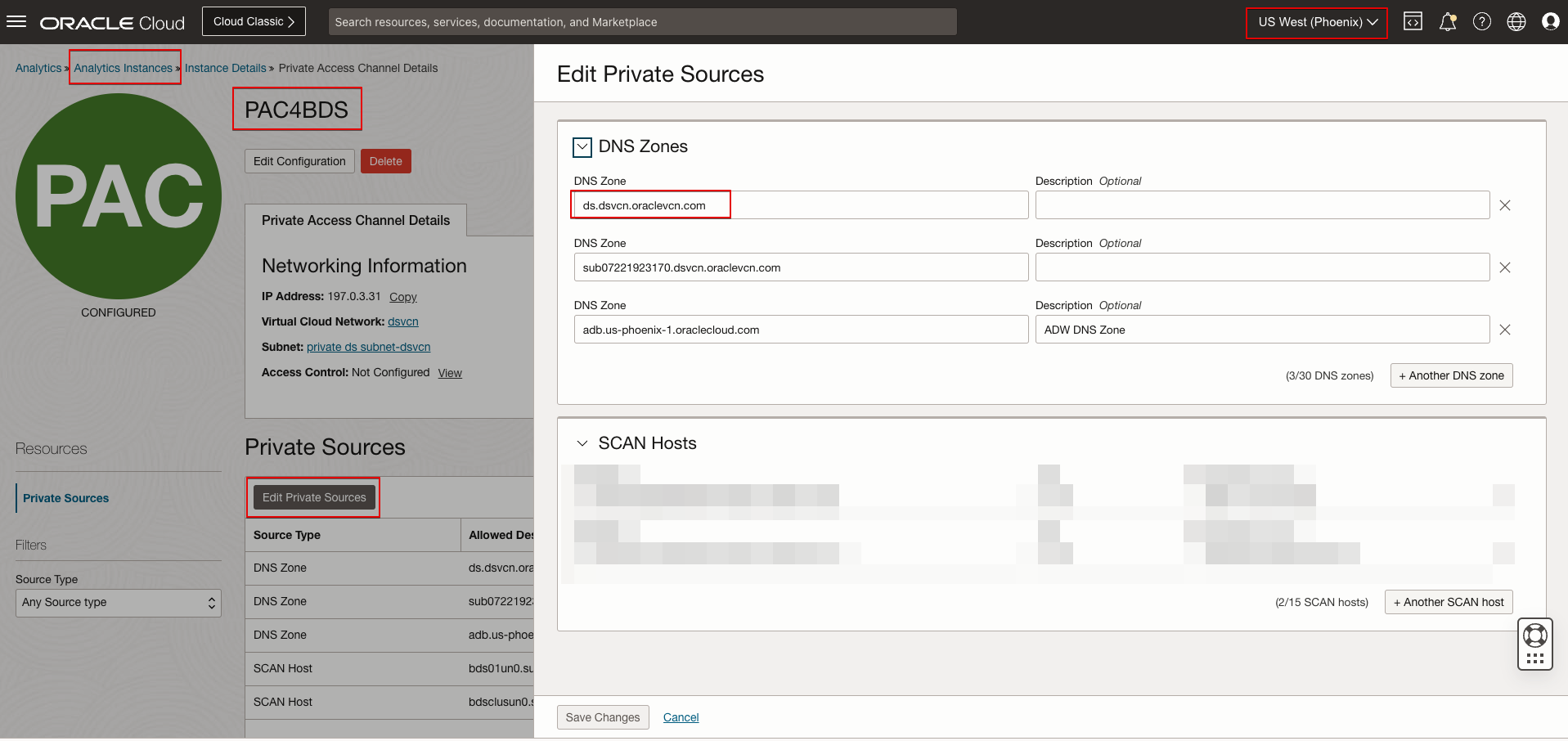Open the notifications bell
The image size is (1568, 741).
pyautogui.click(x=1448, y=22)
